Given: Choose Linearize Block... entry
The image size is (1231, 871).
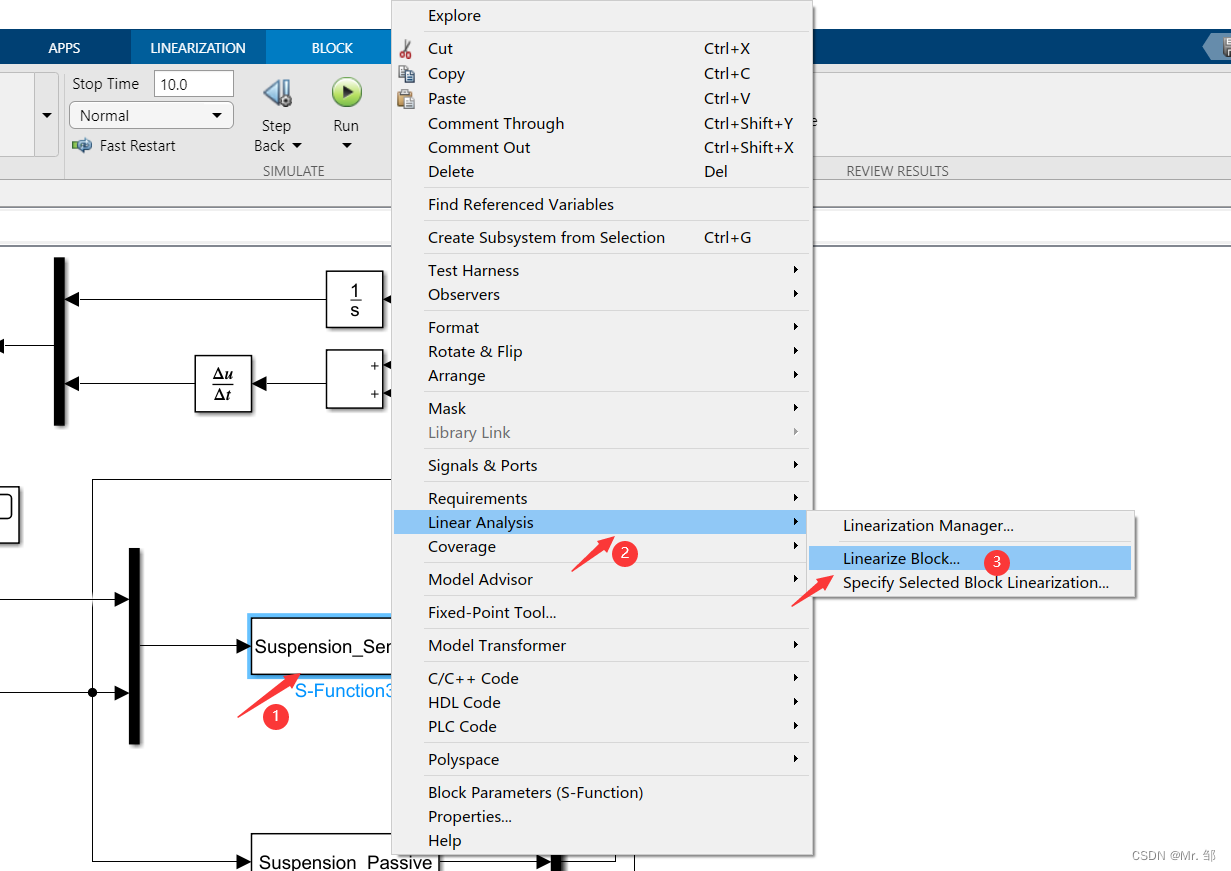Looking at the screenshot, I should pyautogui.click(x=970, y=558).
